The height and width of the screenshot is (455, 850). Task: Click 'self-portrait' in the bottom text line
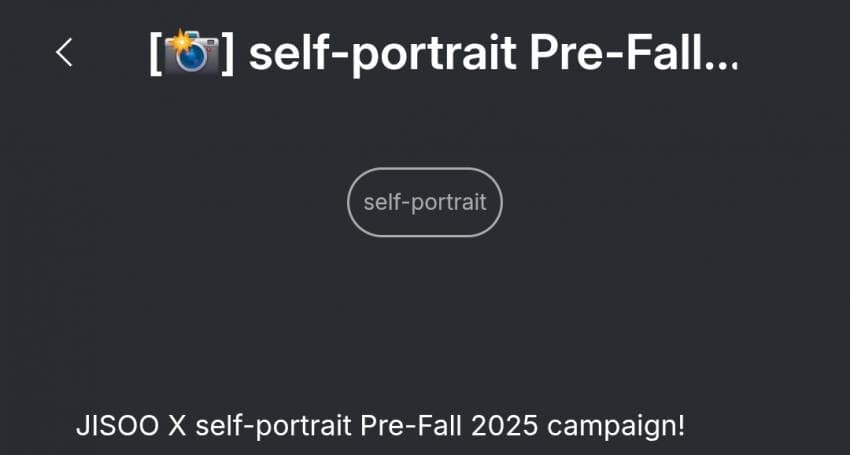tap(274, 428)
